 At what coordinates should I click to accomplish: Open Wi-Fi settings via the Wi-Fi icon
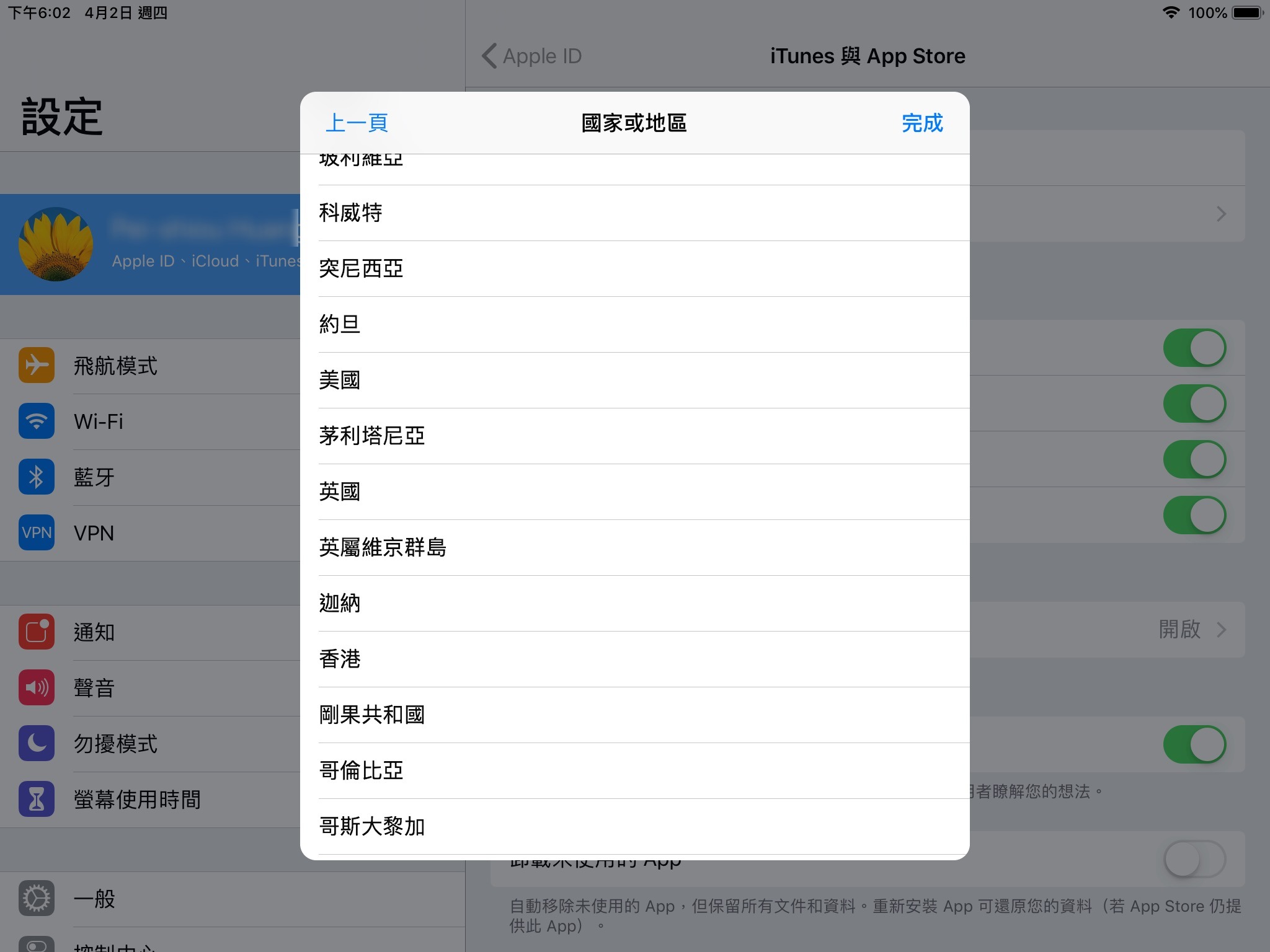tap(37, 421)
